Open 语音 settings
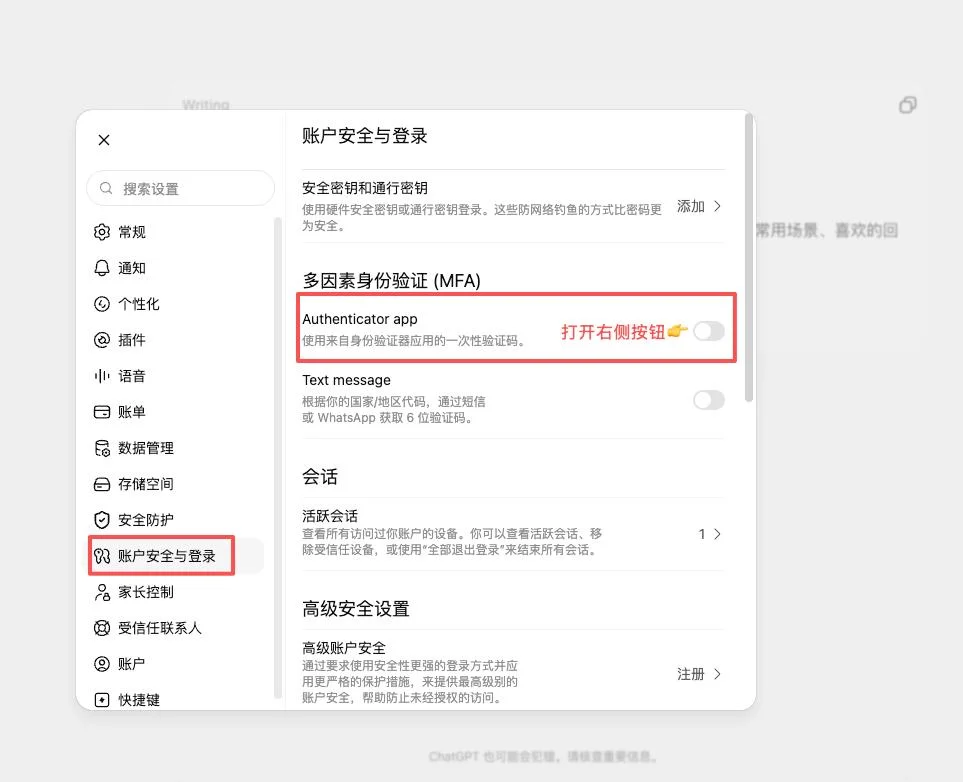This screenshot has width=963, height=782. [178, 376]
